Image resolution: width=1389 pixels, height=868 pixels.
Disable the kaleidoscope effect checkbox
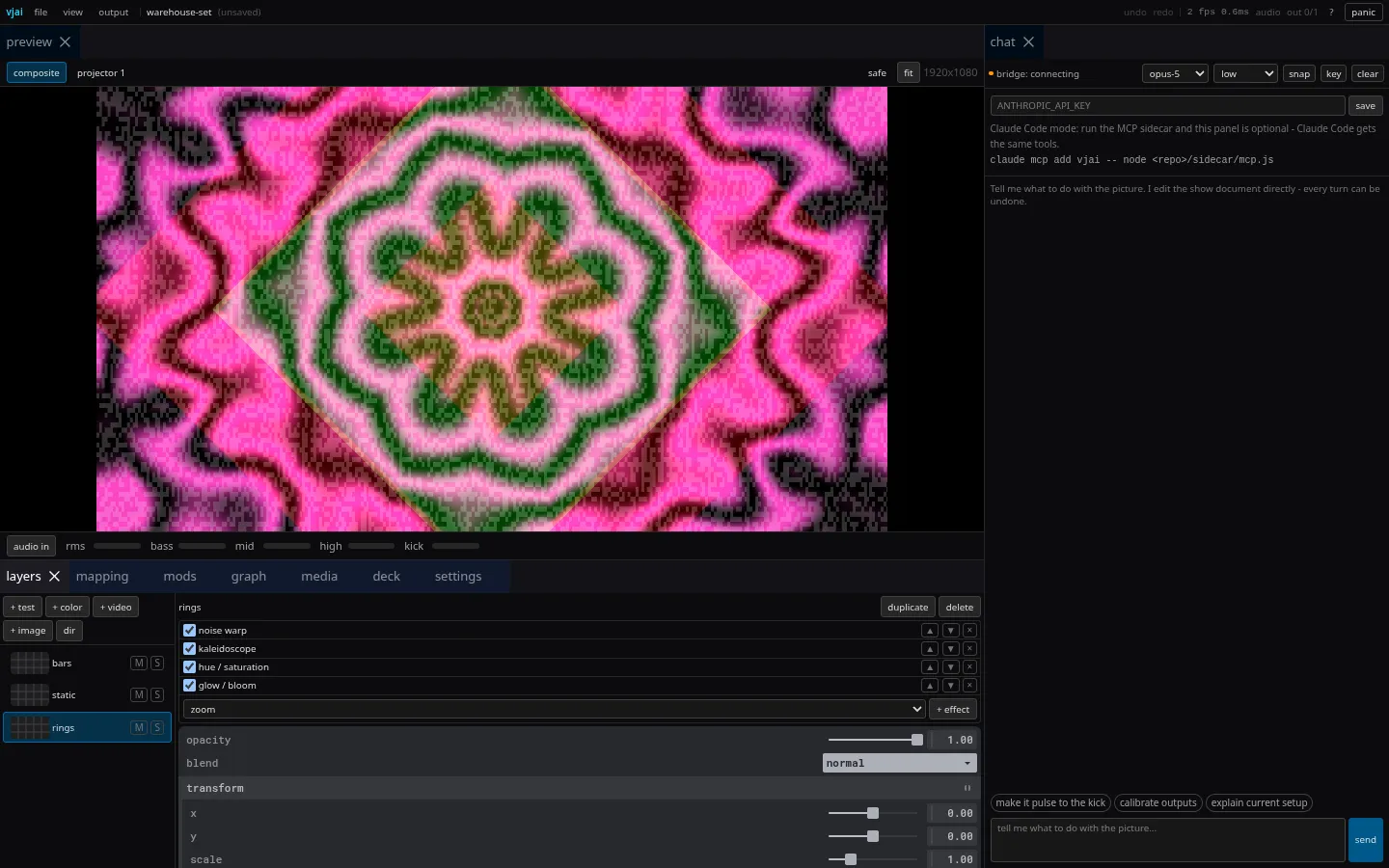pyautogui.click(x=189, y=649)
